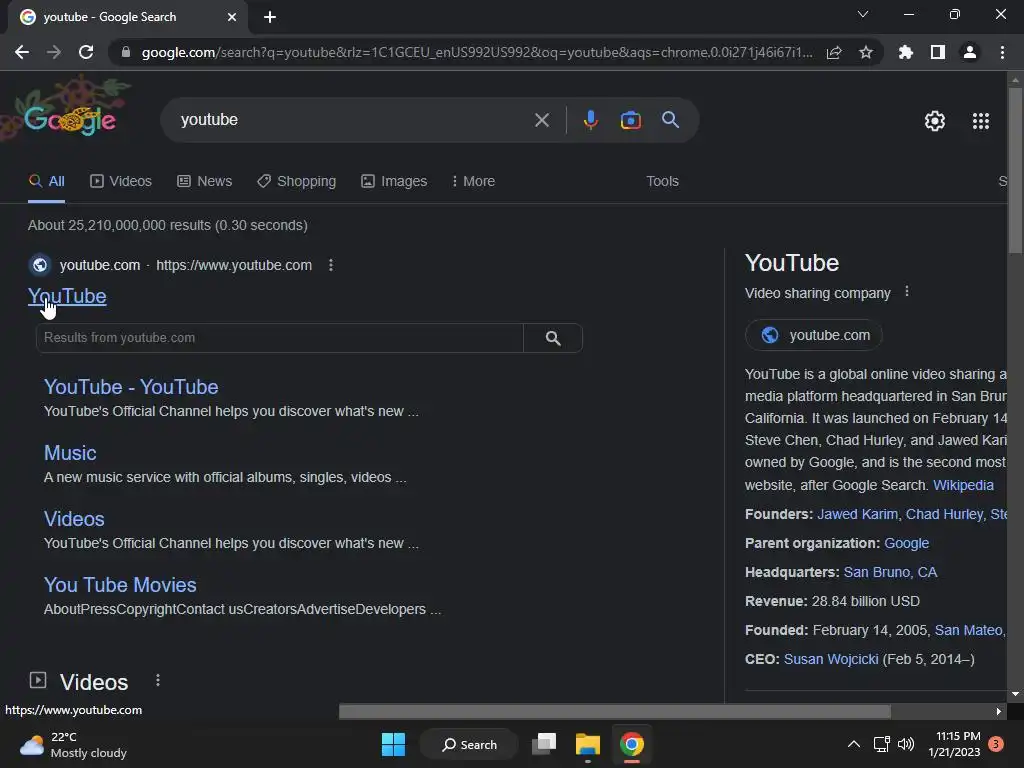Image resolution: width=1024 pixels, height=768 pixels.
Task: Click the horizontal scrollbar thumb
Action: tap(615, 711)
